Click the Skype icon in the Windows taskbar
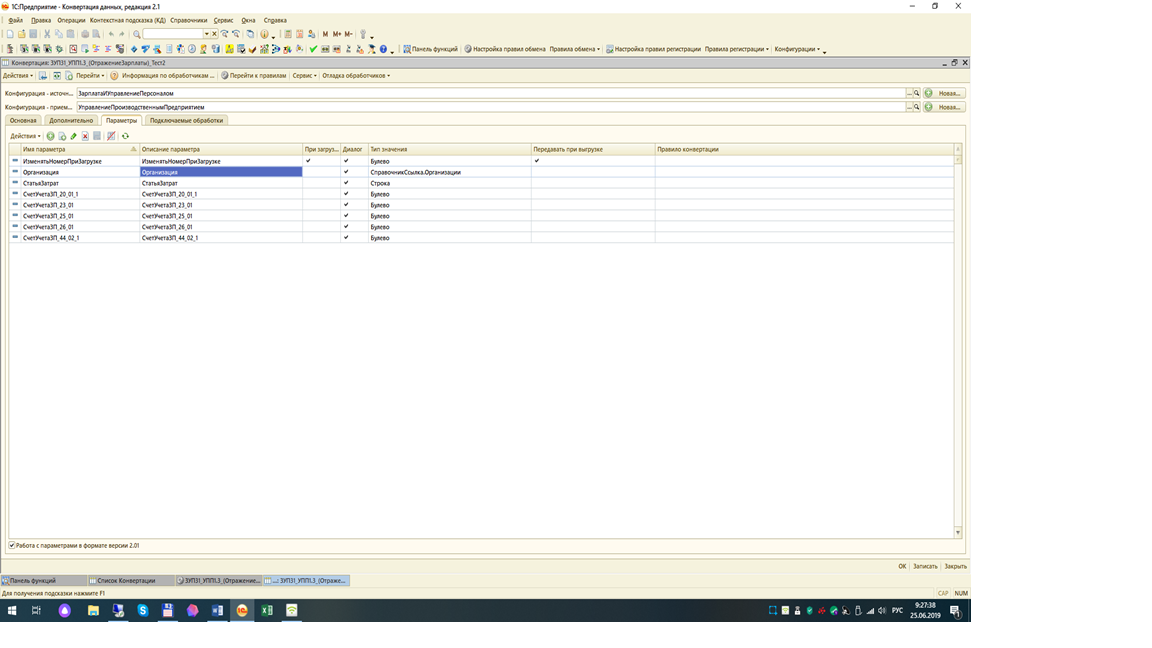Viewport: 1152px width, 648px height. pyautogui.click(x=143, y=611)
